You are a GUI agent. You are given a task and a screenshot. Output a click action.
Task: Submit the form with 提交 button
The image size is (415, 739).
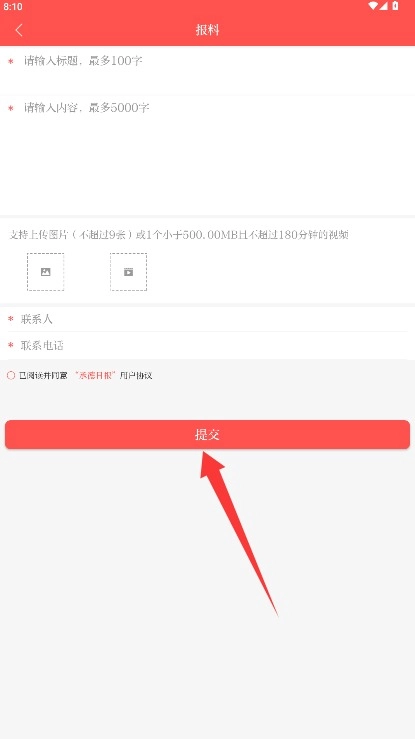[x=207, y=435]
